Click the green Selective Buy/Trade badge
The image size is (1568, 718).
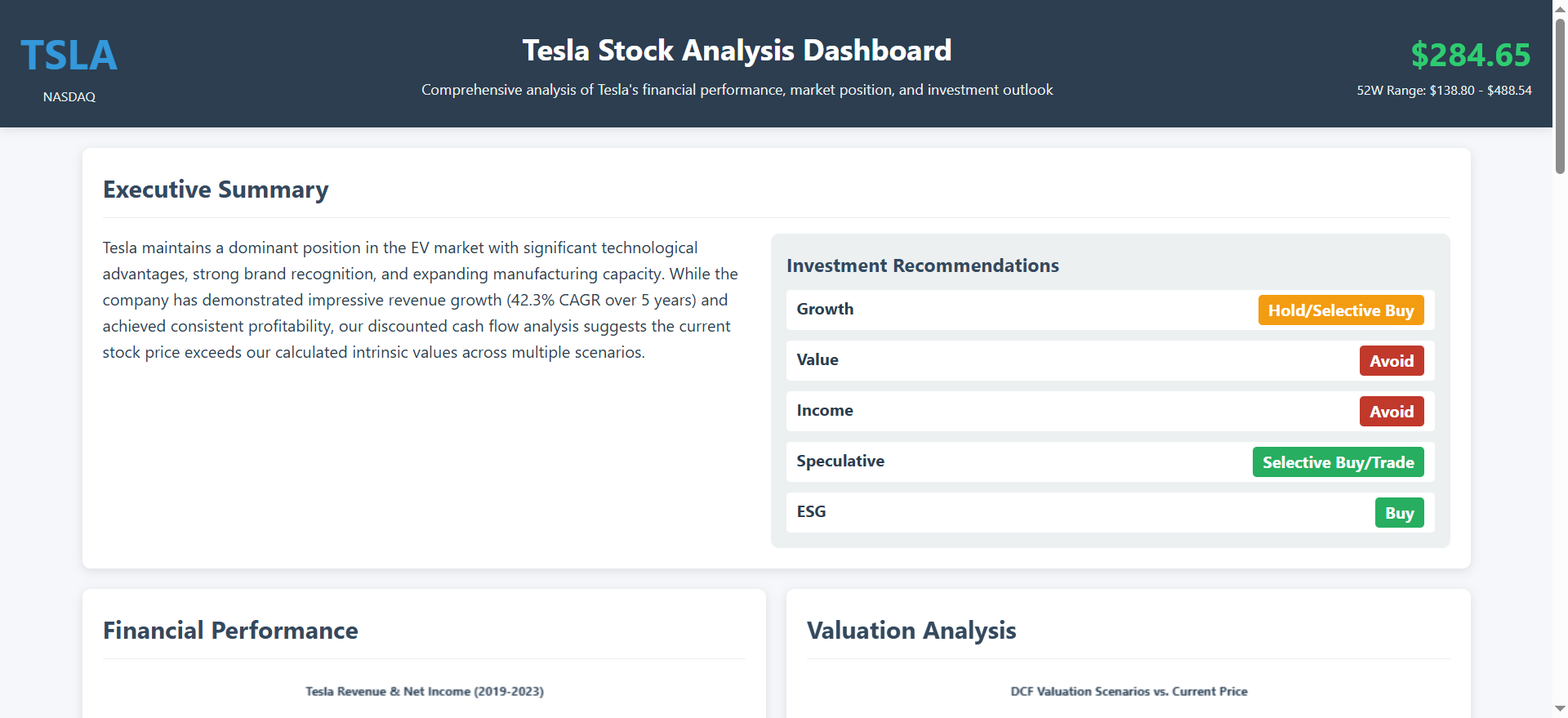tap(1338, 462)
